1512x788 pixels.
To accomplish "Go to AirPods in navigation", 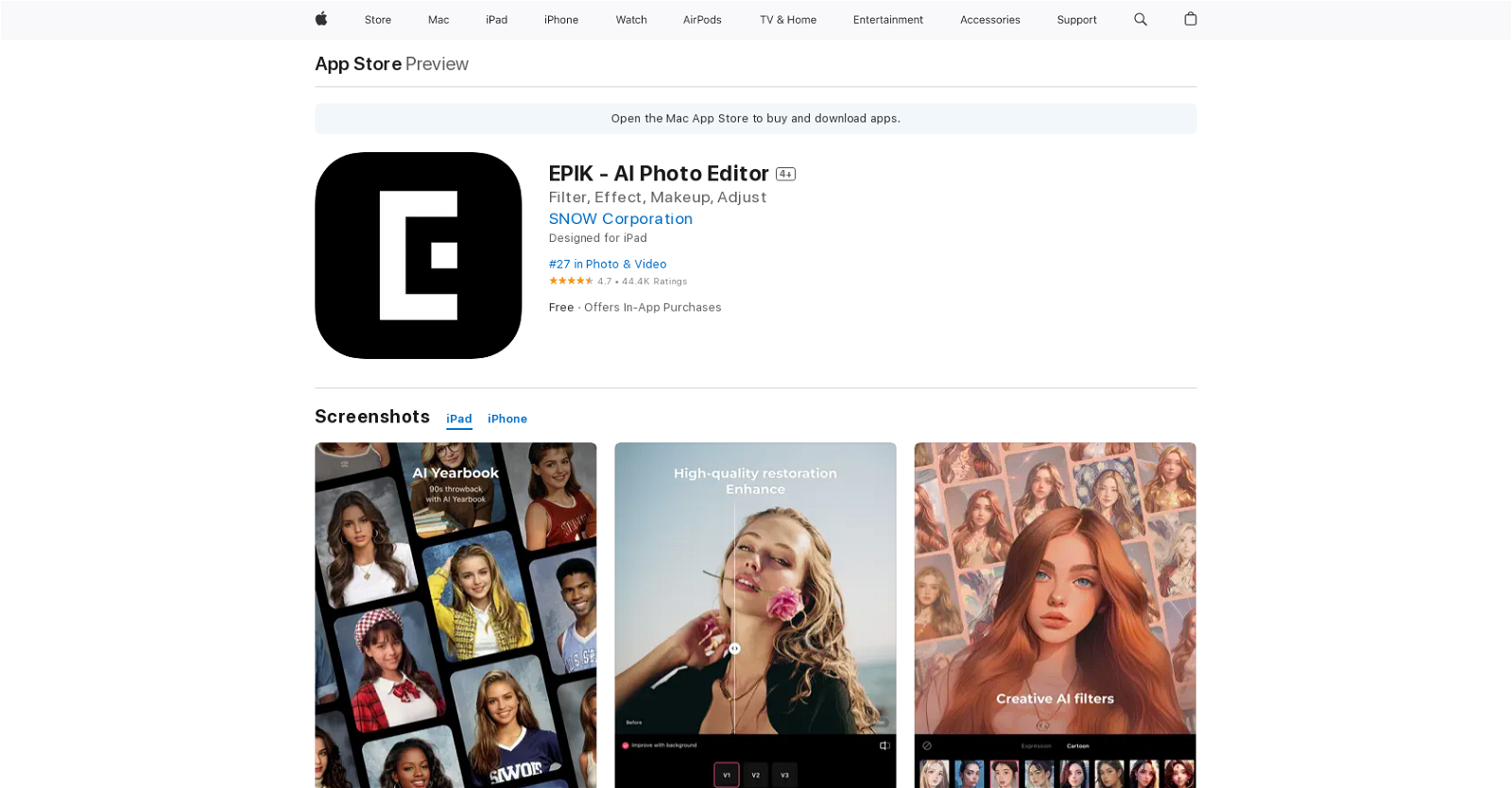I will (x=702, y=20).
